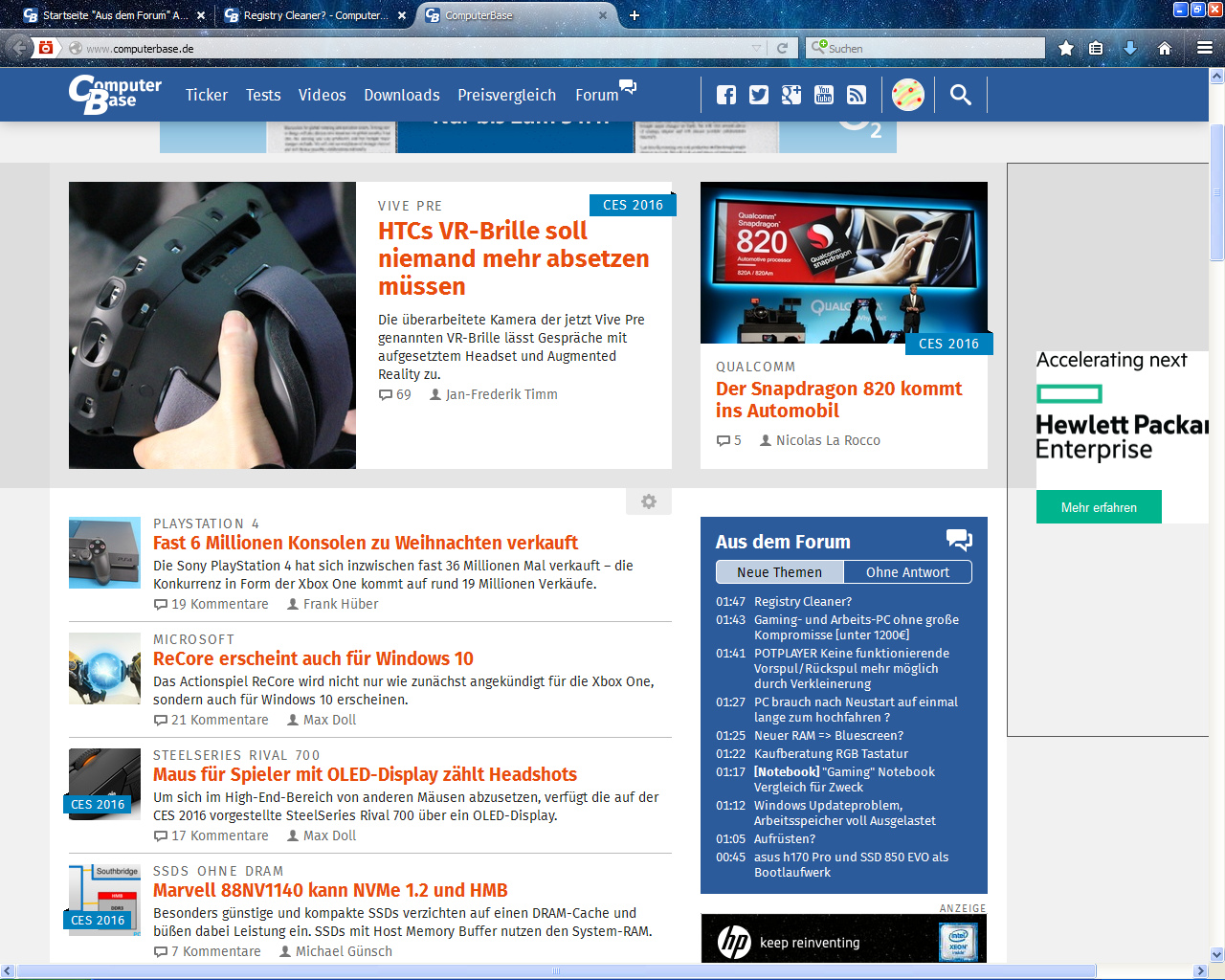Click the Mehr erfahren ad button
This screenshot has width=1225, height=980.
tap(1099, 507)
